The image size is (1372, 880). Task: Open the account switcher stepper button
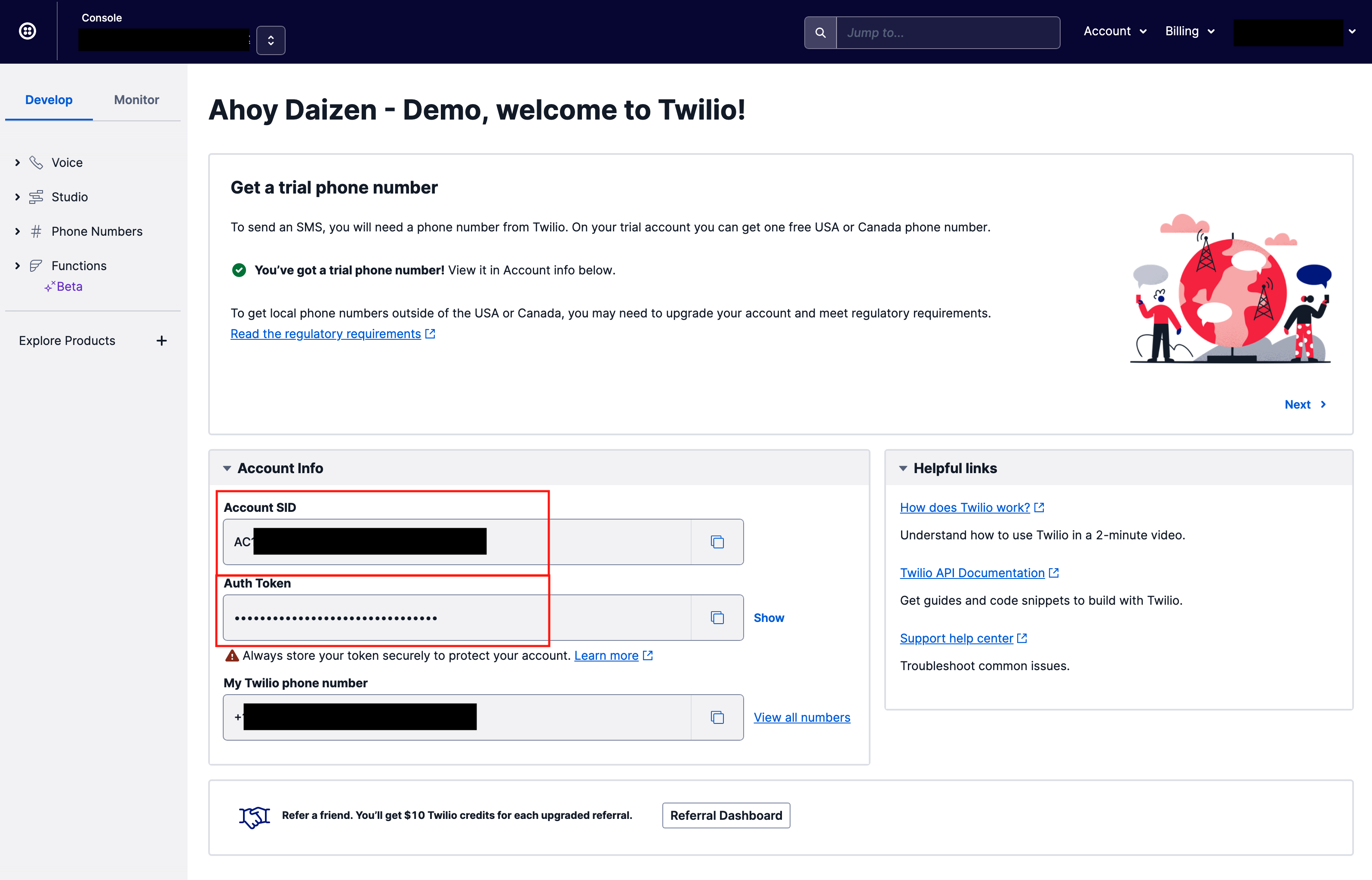tap(270, 40)
